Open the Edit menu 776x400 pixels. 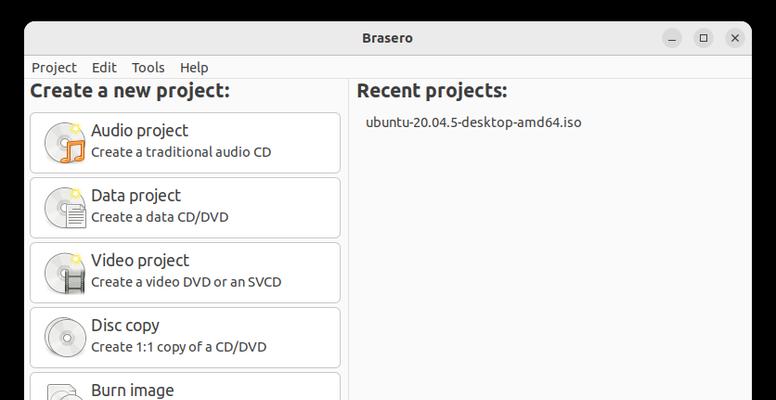(104, 67)
